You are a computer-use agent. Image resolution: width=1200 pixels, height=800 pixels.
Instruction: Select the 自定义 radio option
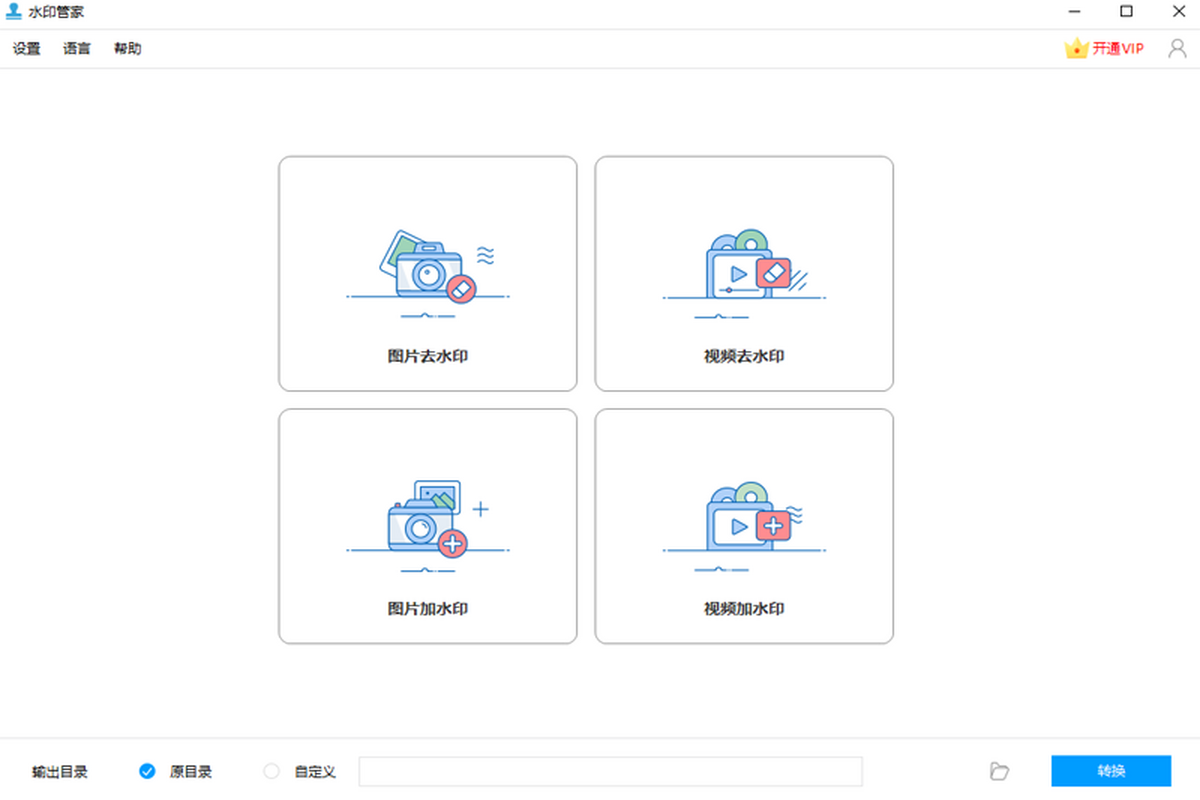pos(271,771)
